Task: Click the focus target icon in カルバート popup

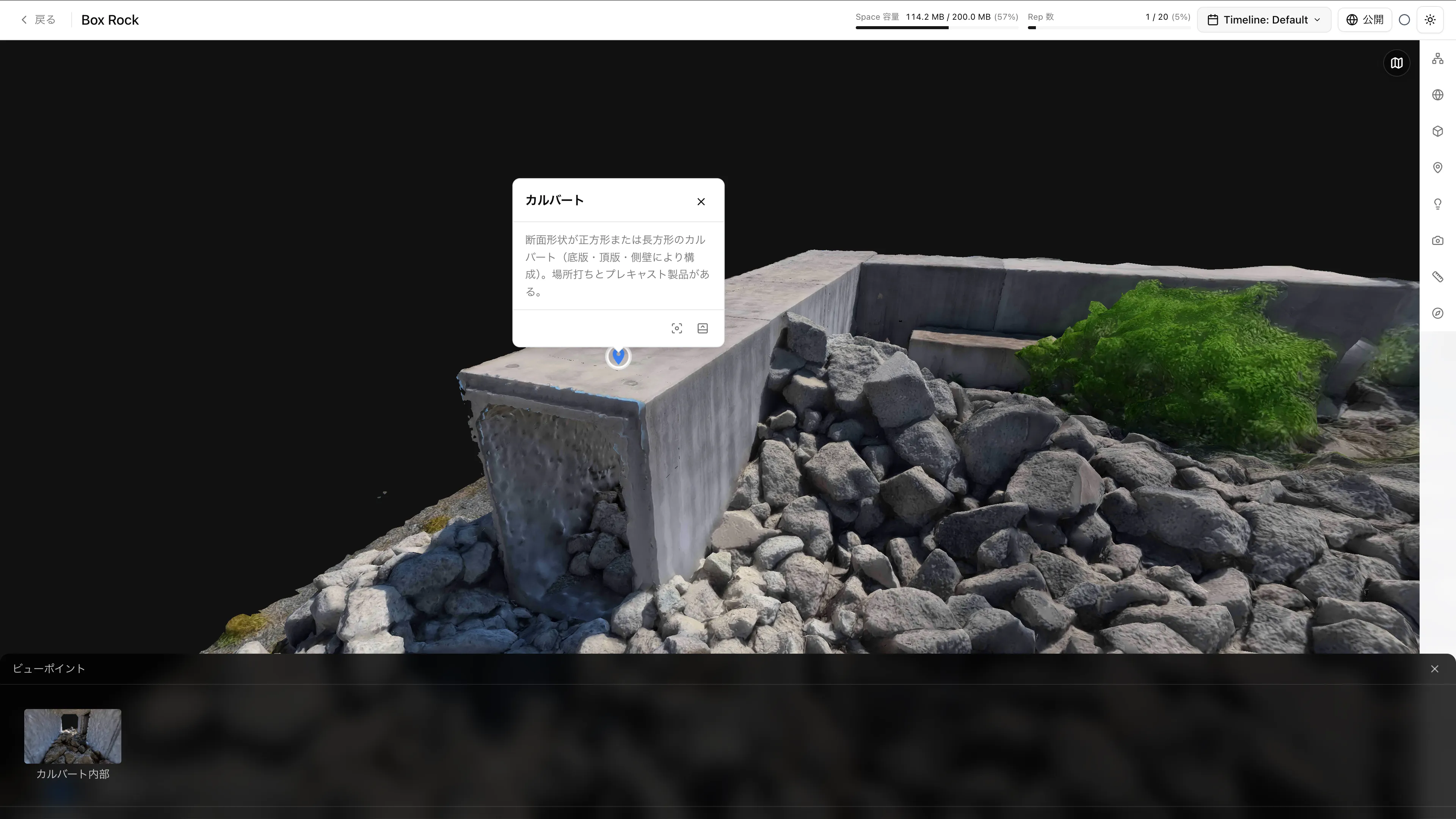Action: pyautogui.click(x=676, y=328)
